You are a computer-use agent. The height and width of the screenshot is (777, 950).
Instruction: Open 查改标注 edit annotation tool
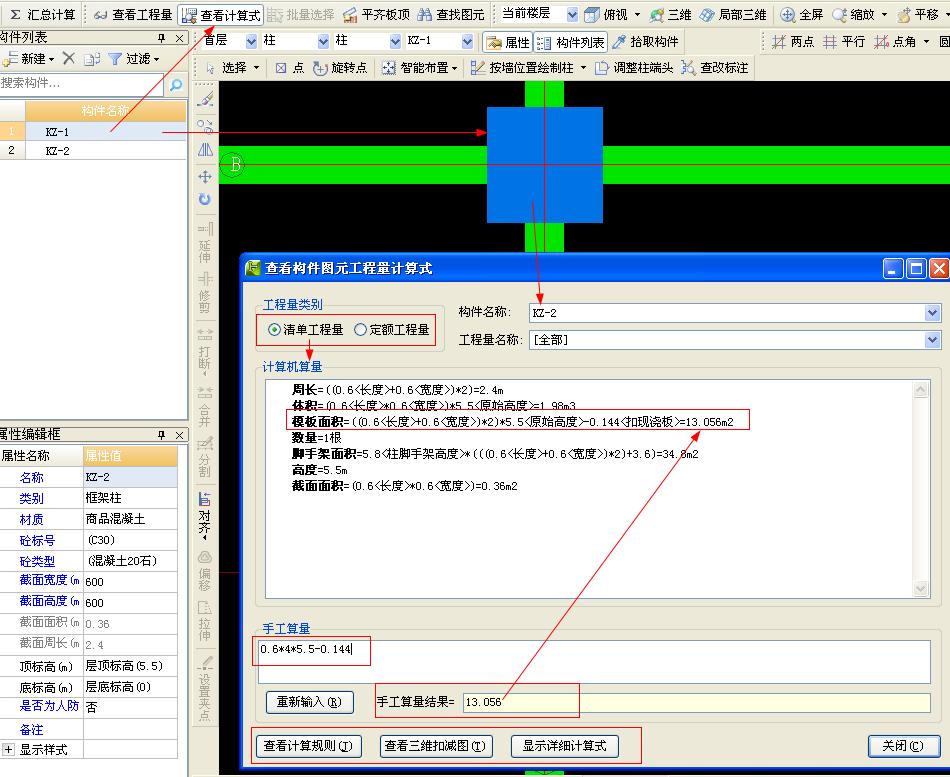(x=714, y=68)
